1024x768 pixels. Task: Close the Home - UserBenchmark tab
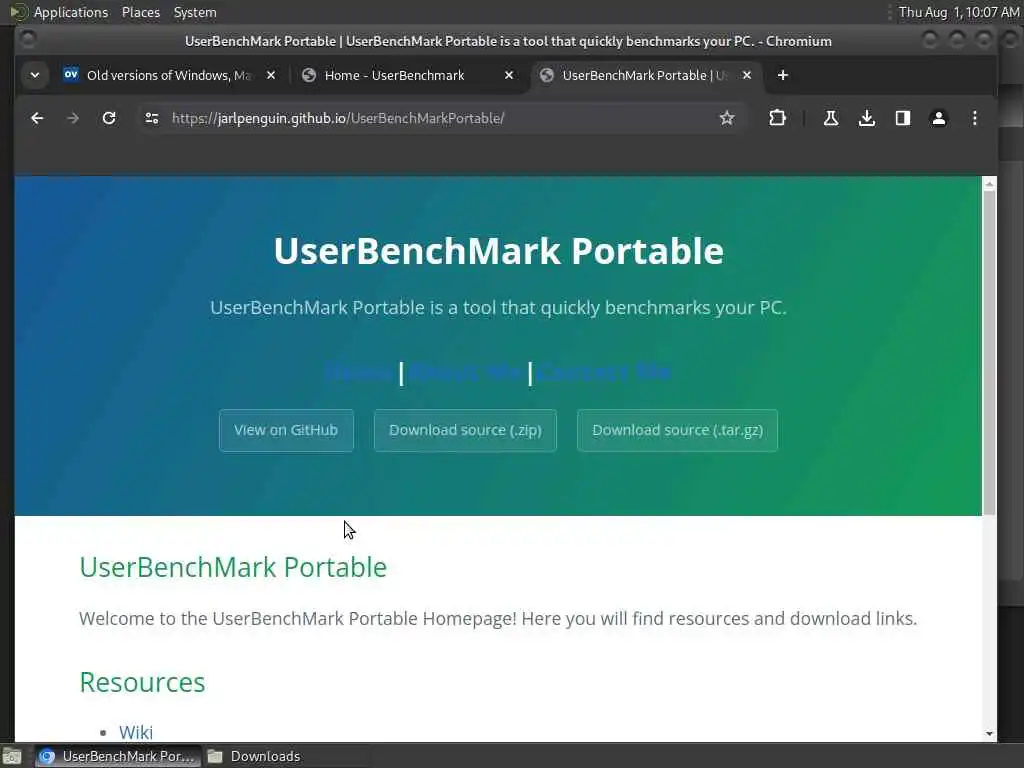pyautogui.click(x=509, y=75)
